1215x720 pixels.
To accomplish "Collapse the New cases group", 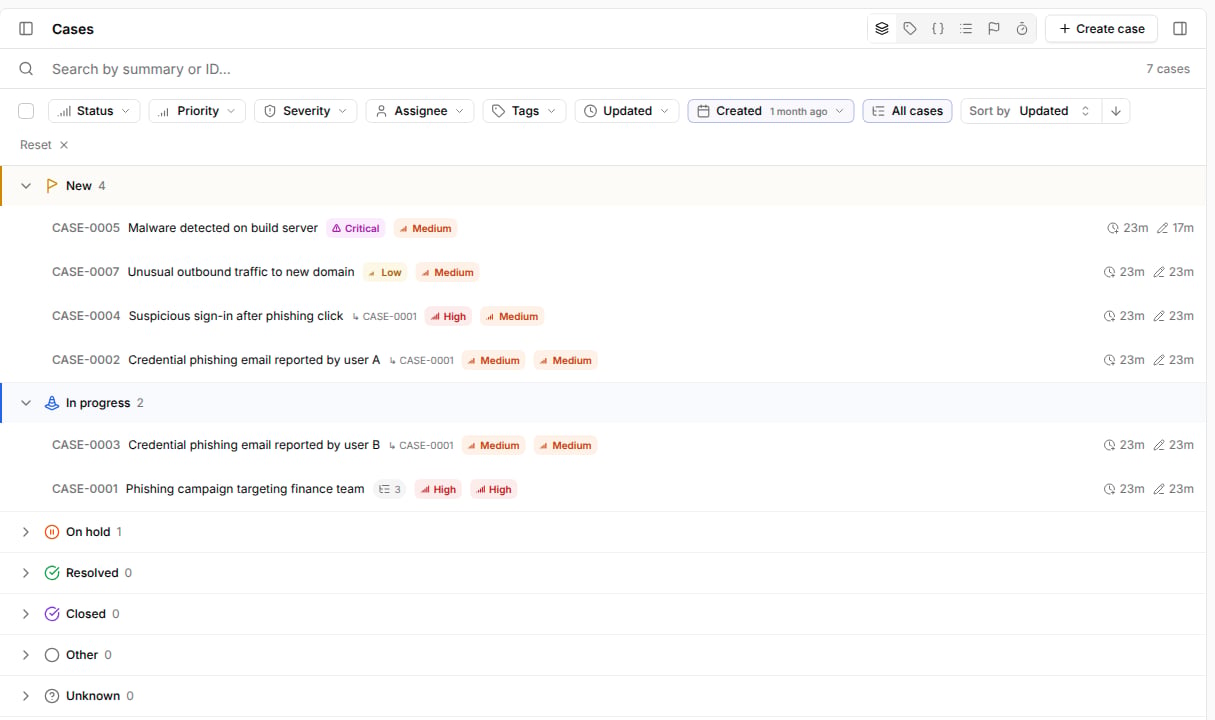I will click(x=26, y=186).
